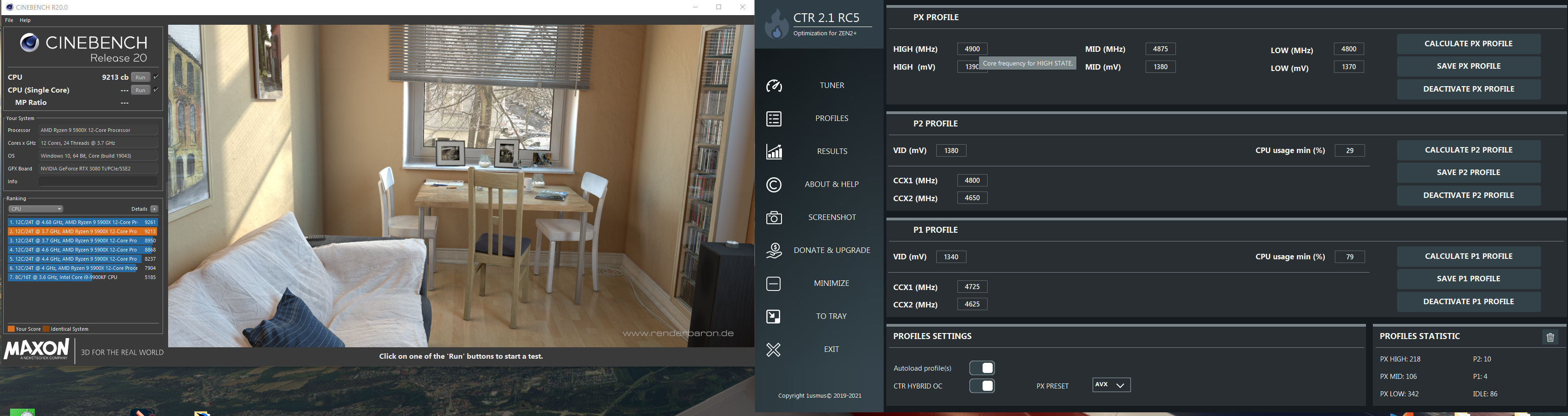Select the HIGH MHz input field
This screenshot has width=1568, height=416.
(x=972, y=49)
